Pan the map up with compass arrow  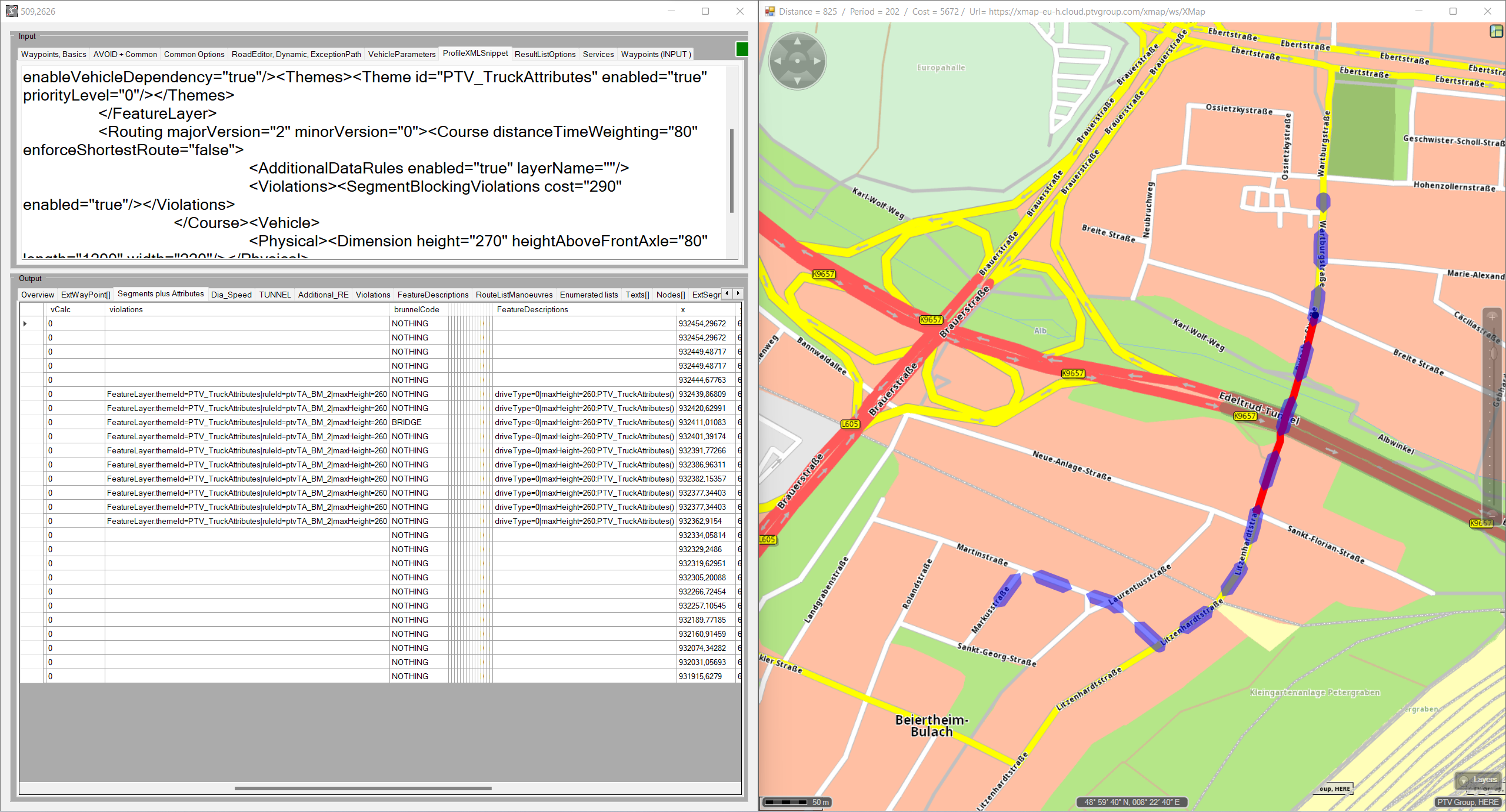pyautogui.click(x=797, y=42)
